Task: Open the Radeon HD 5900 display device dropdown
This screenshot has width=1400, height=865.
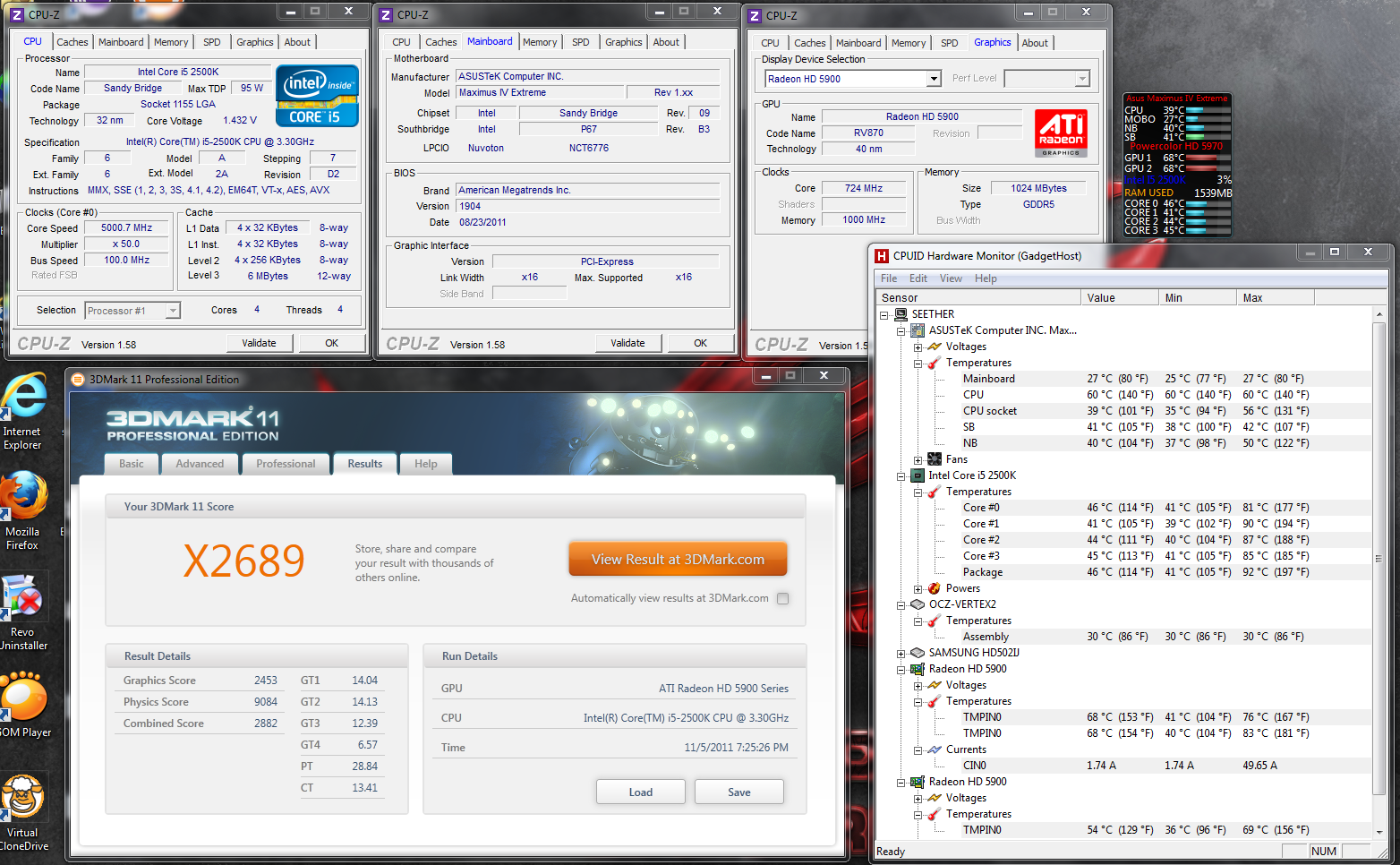Action: [934, 79]
